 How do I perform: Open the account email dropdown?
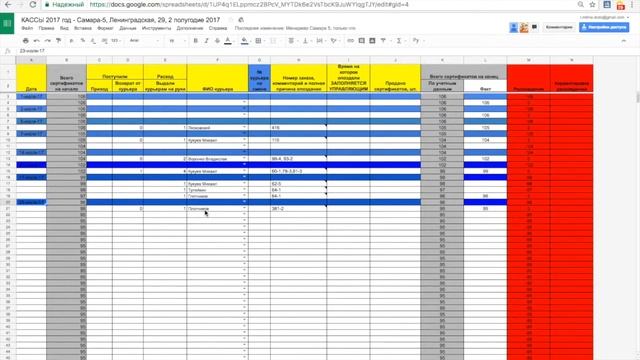(x=604, y=18)
